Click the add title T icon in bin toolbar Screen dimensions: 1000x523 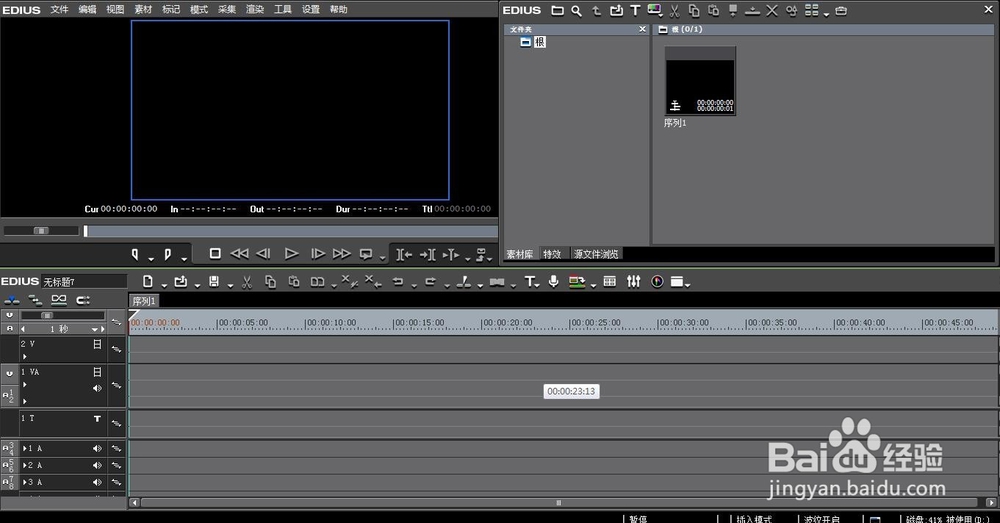tap(635, 10)
